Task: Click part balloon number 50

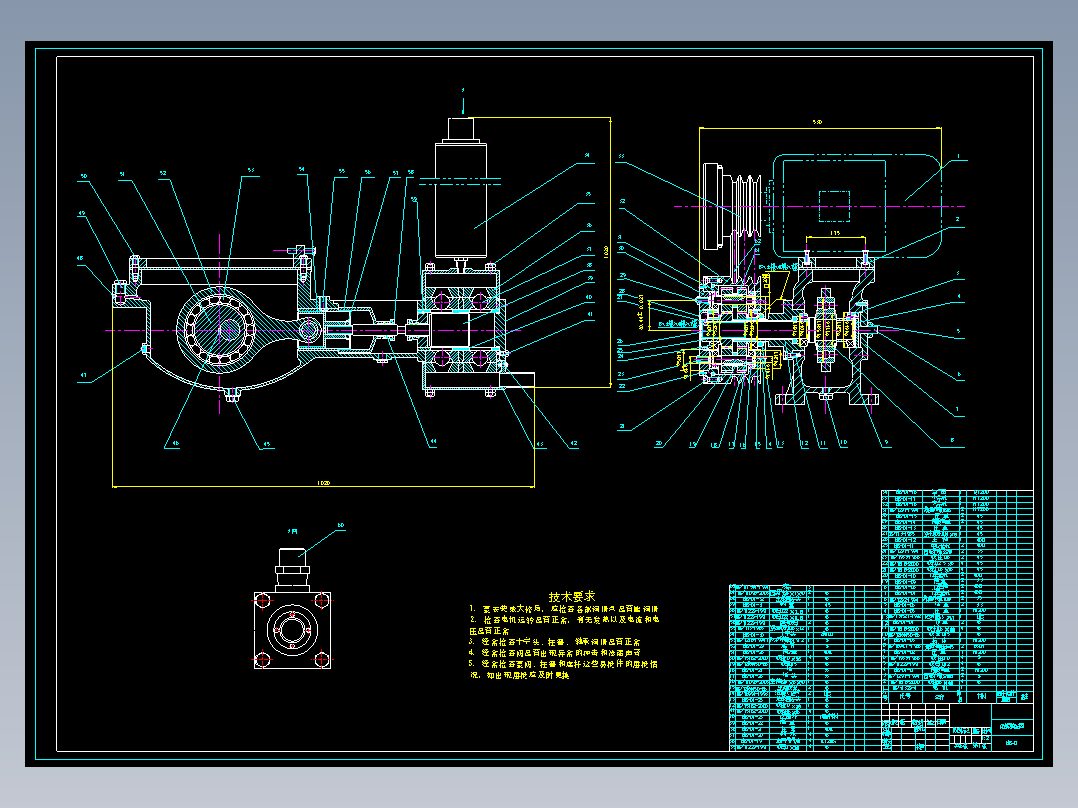Action: tap(84, 177)
